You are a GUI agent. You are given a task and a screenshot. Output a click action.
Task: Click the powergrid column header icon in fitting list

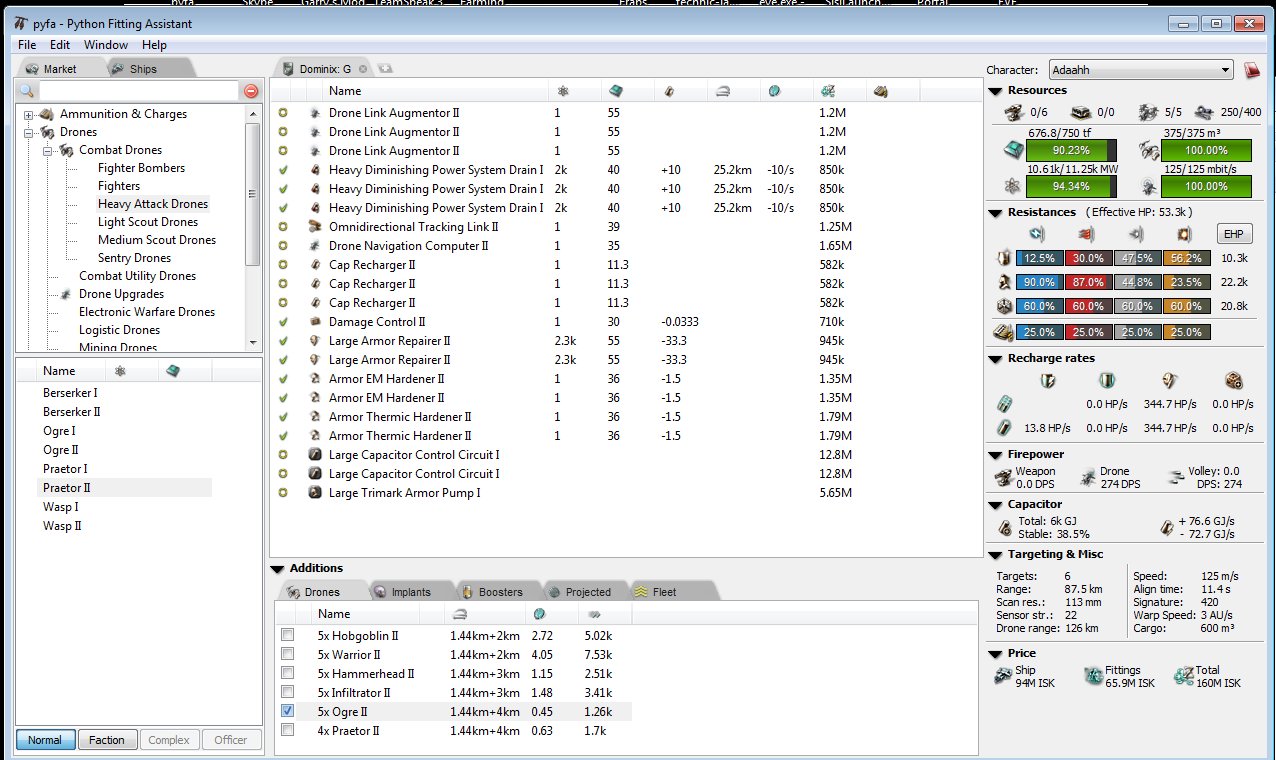pyautogui.click(x=563, y=91)
